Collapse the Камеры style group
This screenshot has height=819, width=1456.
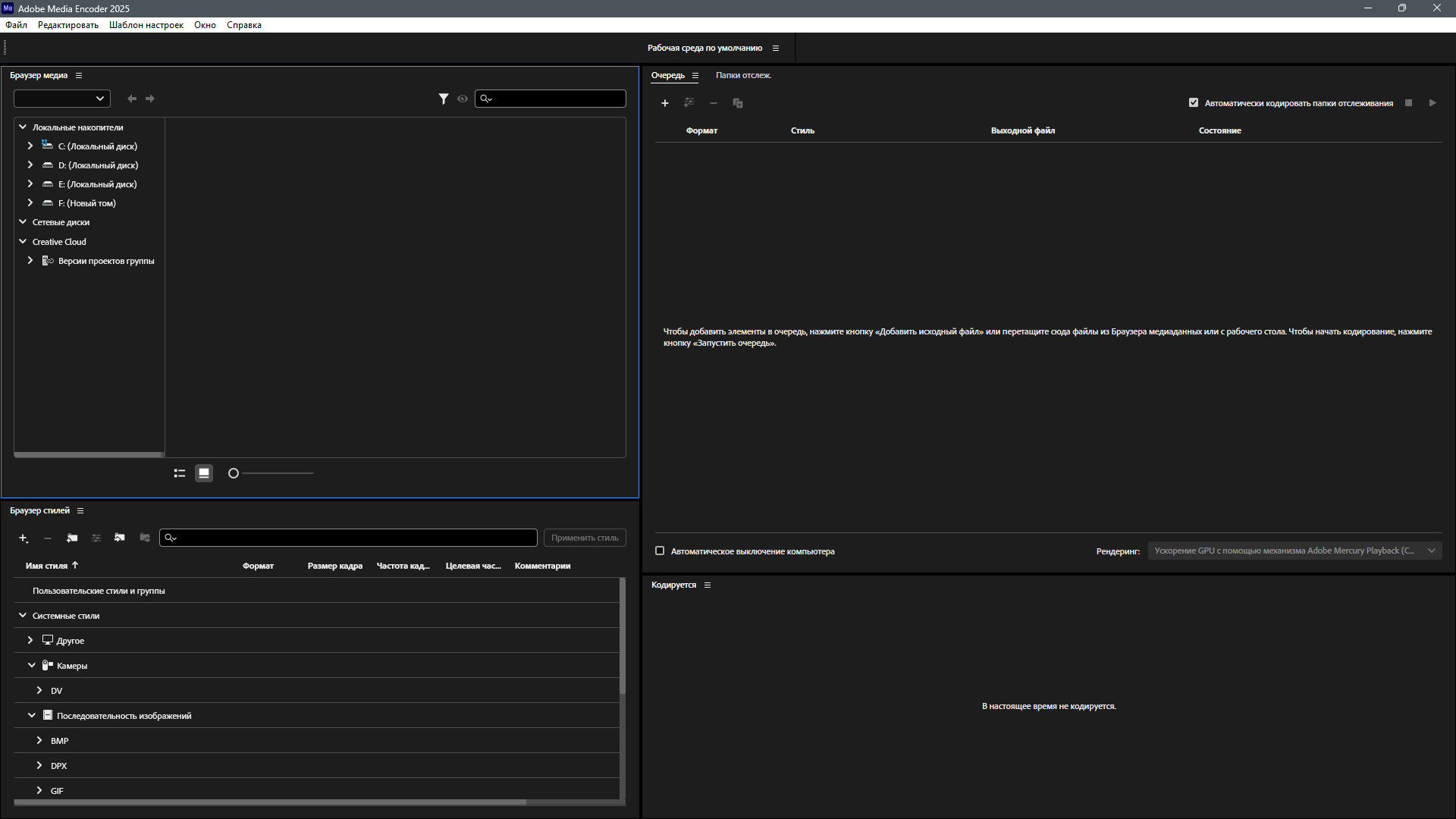click(32, 666)
